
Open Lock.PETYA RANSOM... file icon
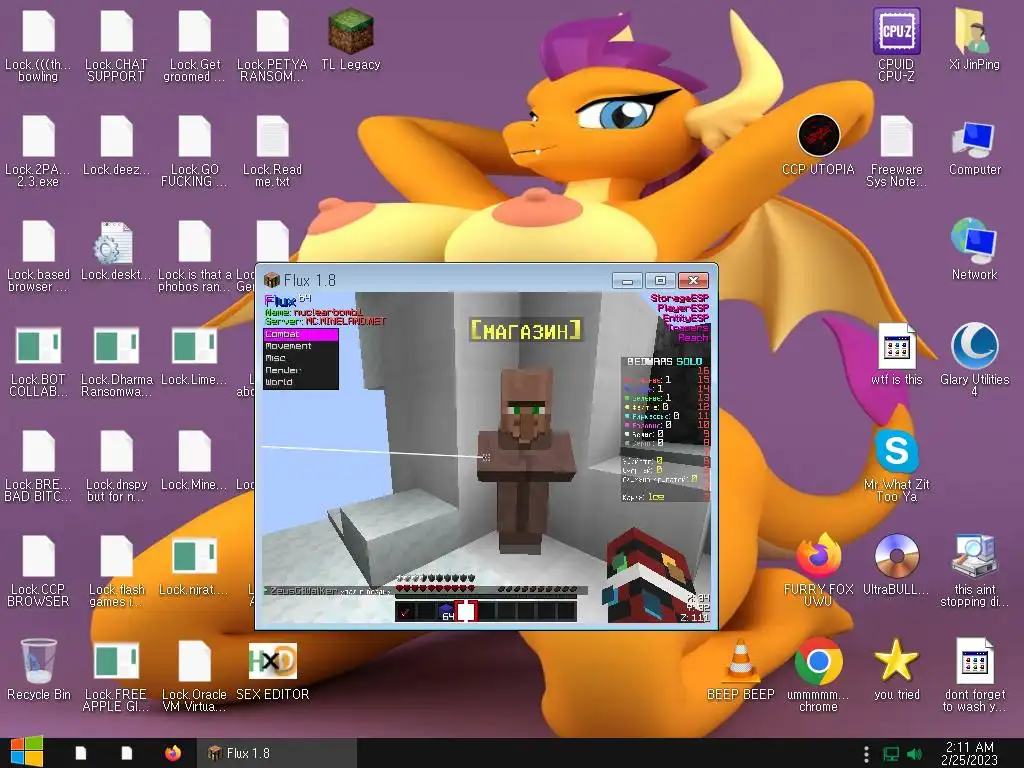[x=272, y=31]
